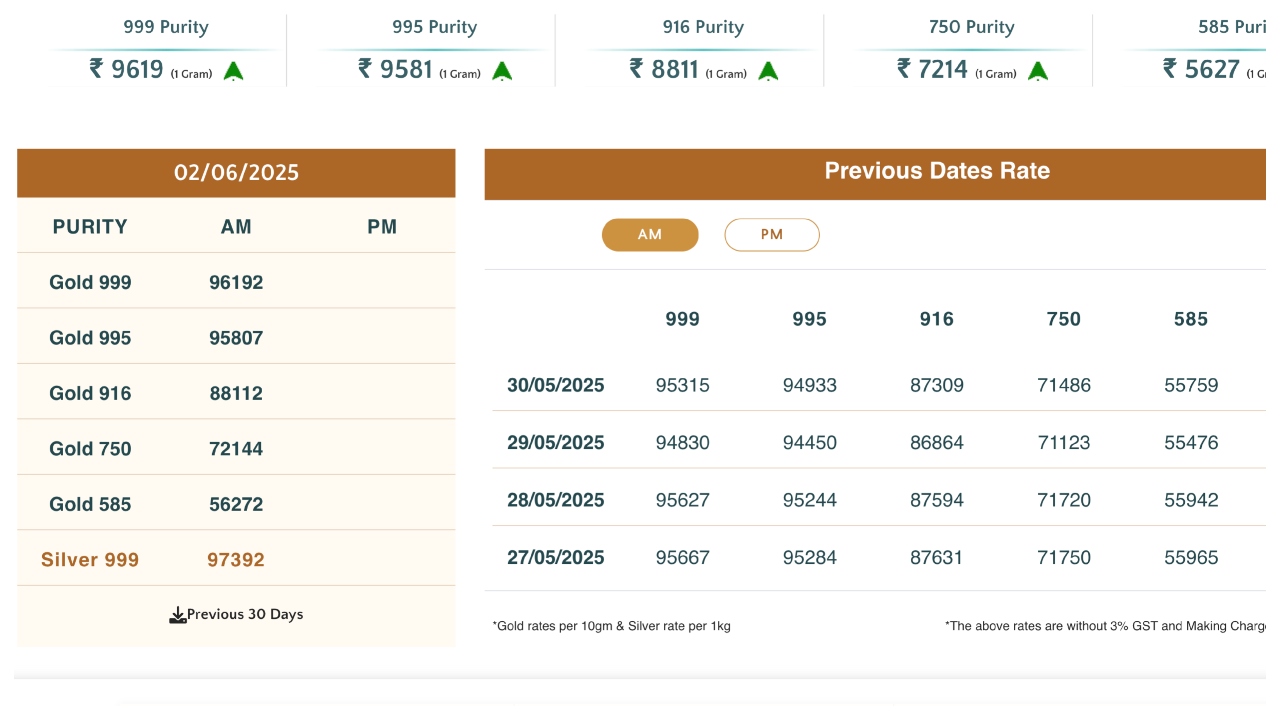Screen dimensions: 1280x720
Task: Click the Previous Dates Rate header
Action: pos(936,171)
